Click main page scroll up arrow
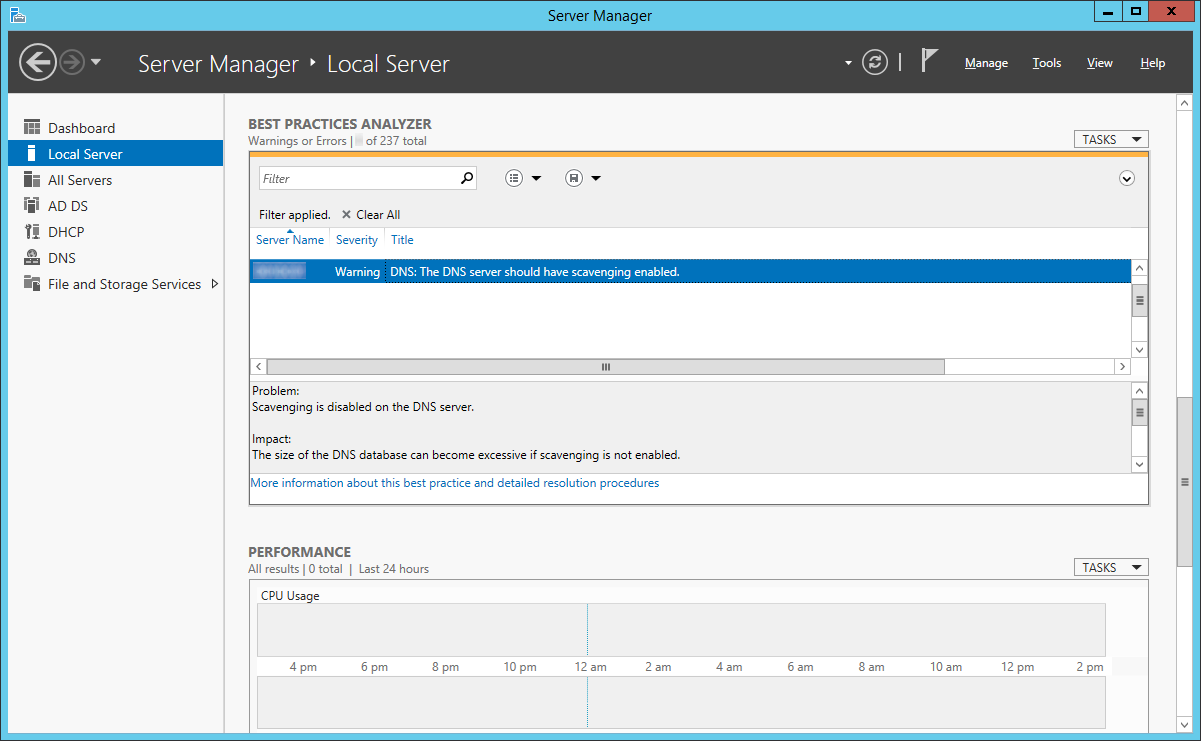1201x741 pixels. (1184, 103)
